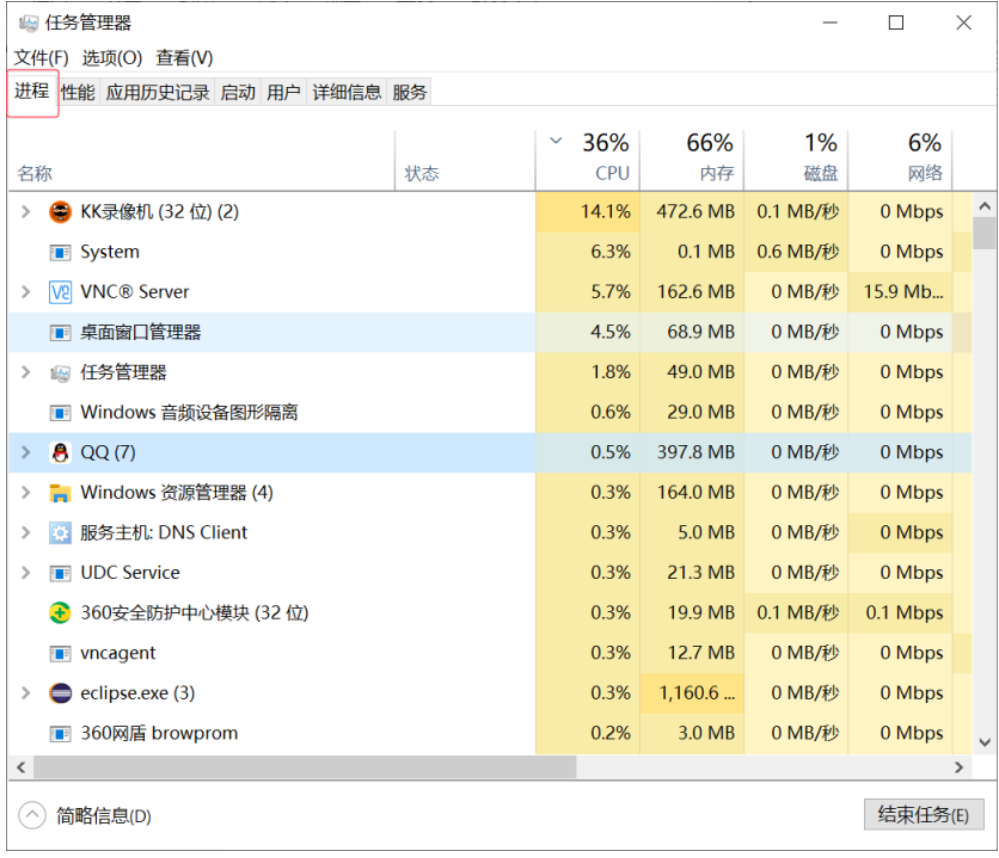Screen dimensions: 999x858
Task: Select the 68.9 MB cell of 桌面窗口管理器
Action: click(x=692, y=332)
